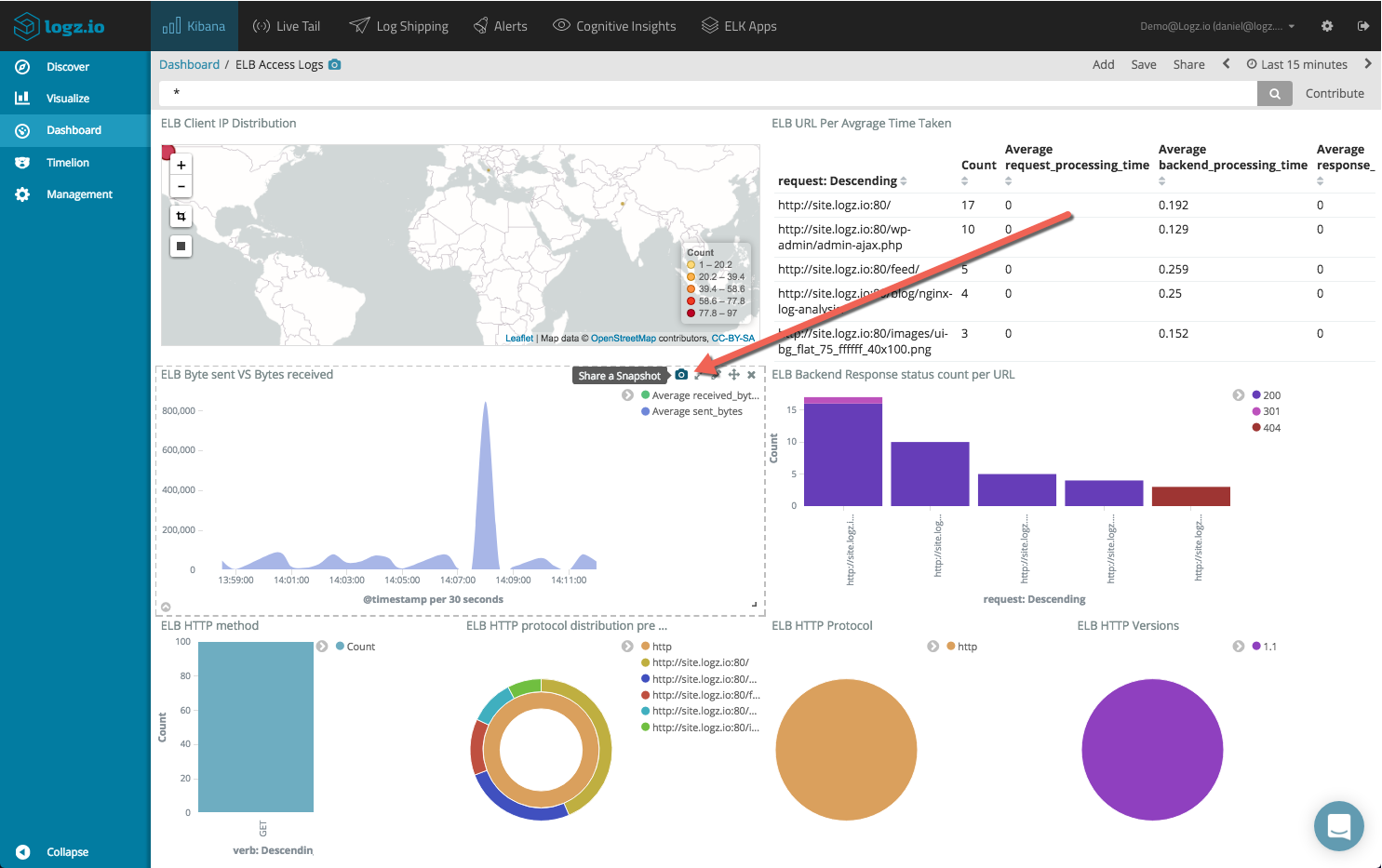Switch to the Kibana tab
The height and width of the screenshot is (868, 1382).
click(x=194, y=26)
